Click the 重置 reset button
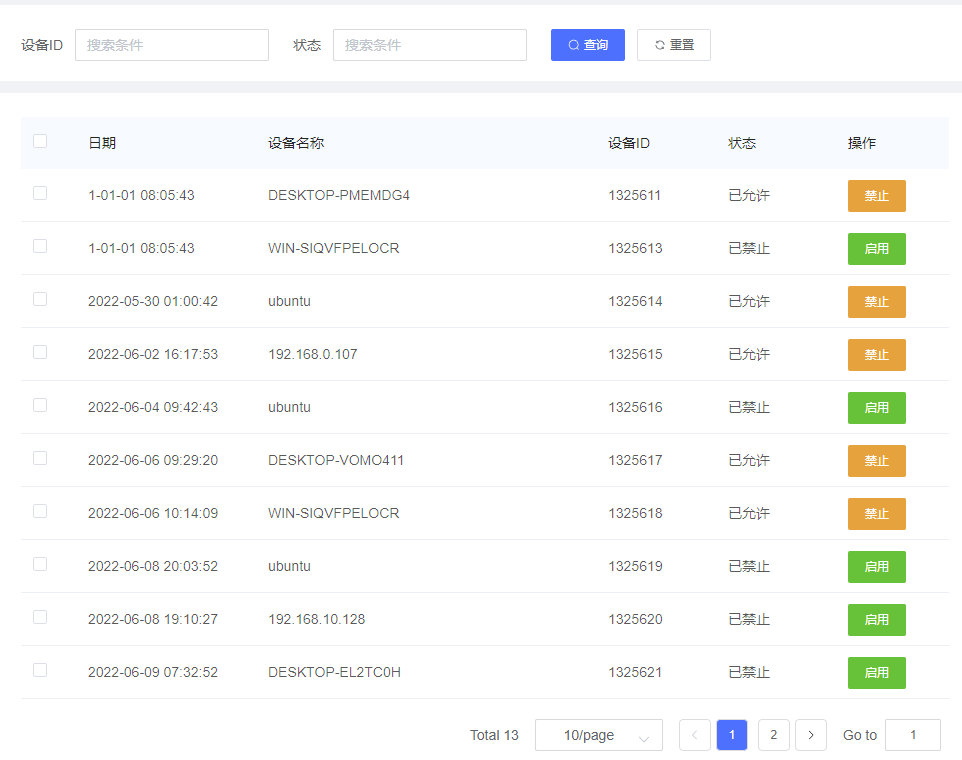 674,45
